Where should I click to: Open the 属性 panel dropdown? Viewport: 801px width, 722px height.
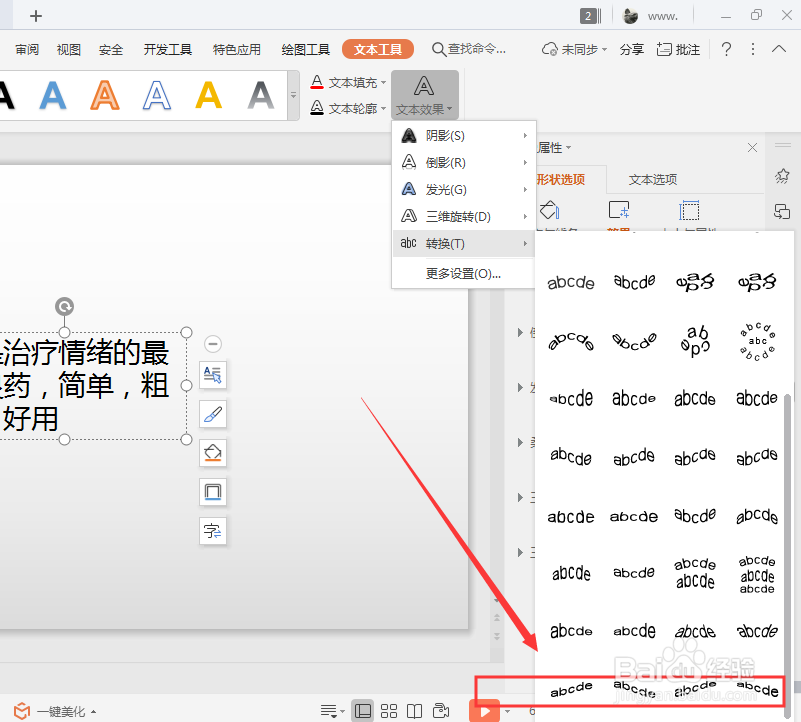tap(553, 147)
